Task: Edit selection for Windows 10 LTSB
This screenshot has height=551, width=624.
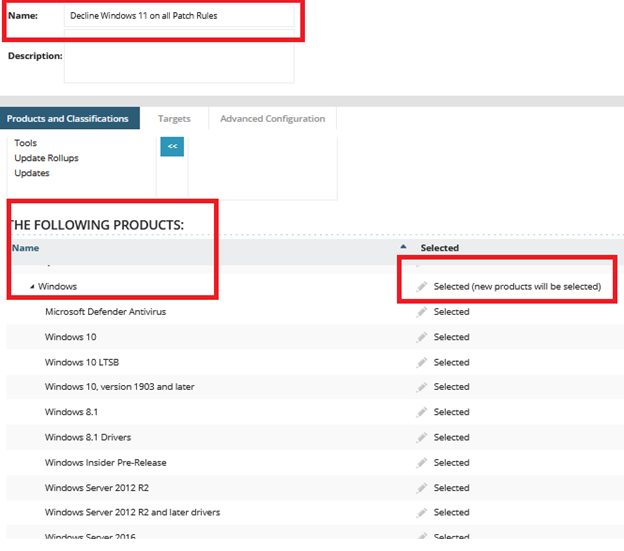Action: pos(422,362)
